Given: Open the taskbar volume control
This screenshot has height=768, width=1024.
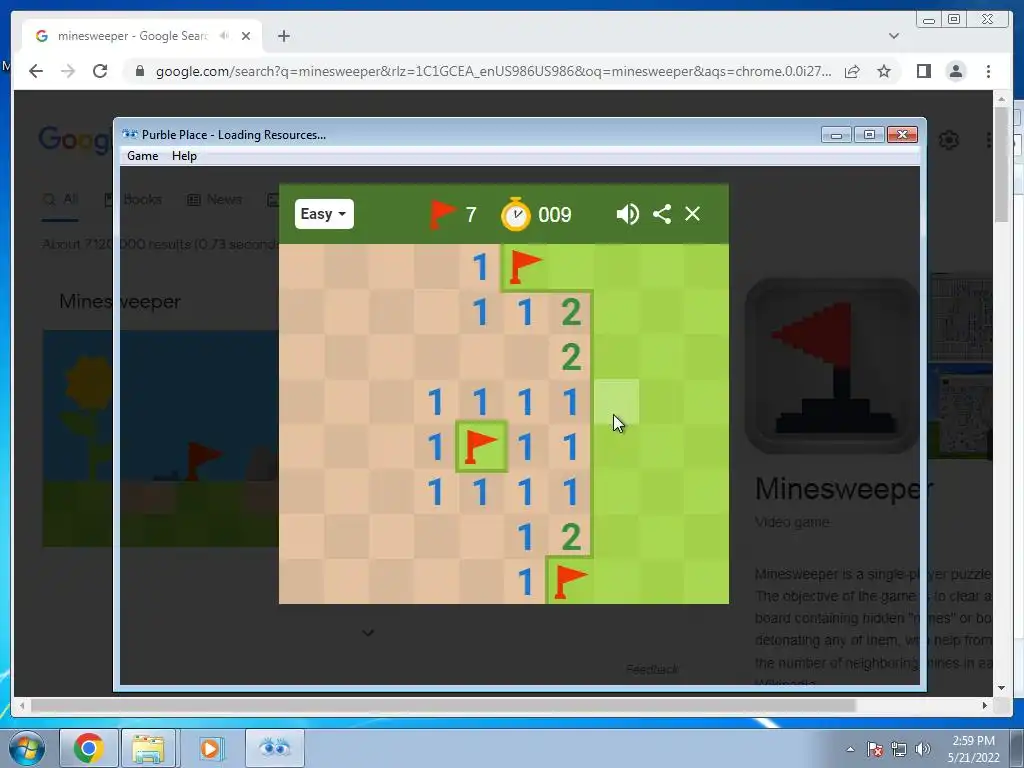Looking at the screenshot, I should 923,749.
